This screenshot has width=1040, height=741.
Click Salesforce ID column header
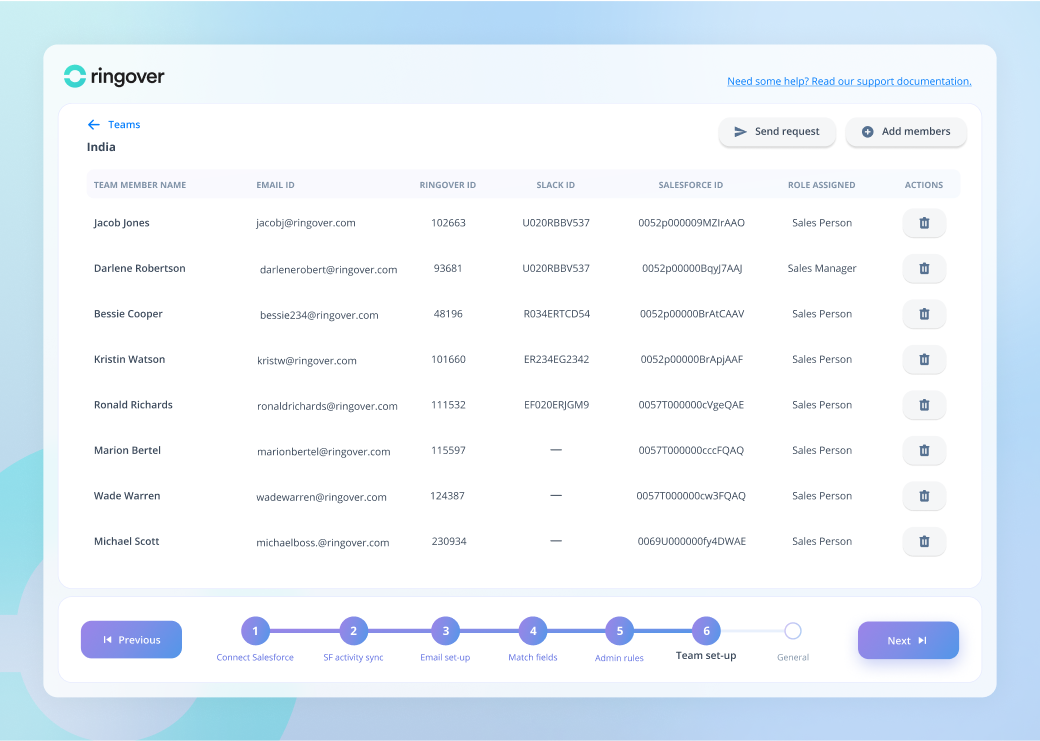pos(690,185)
